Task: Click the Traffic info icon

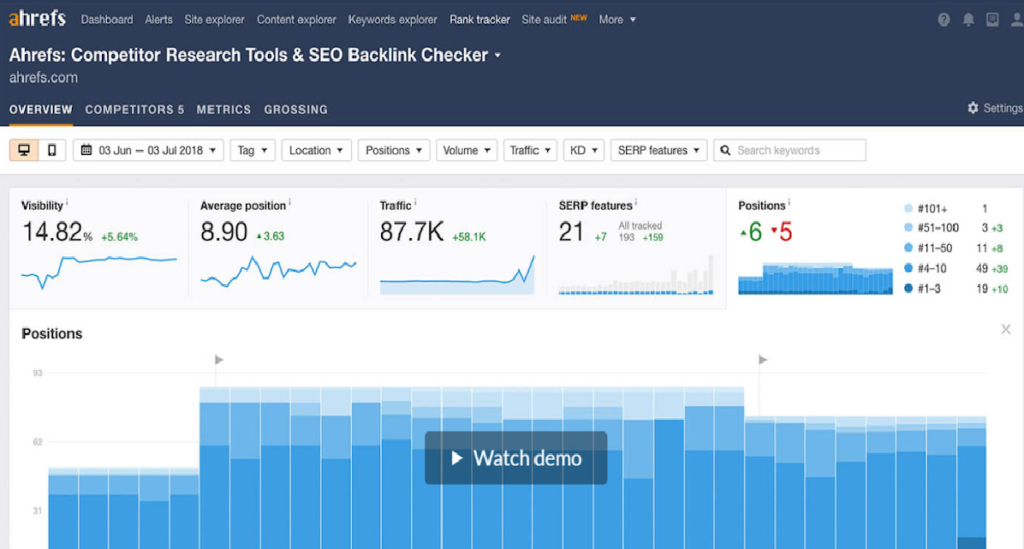Action: point(415,202)
